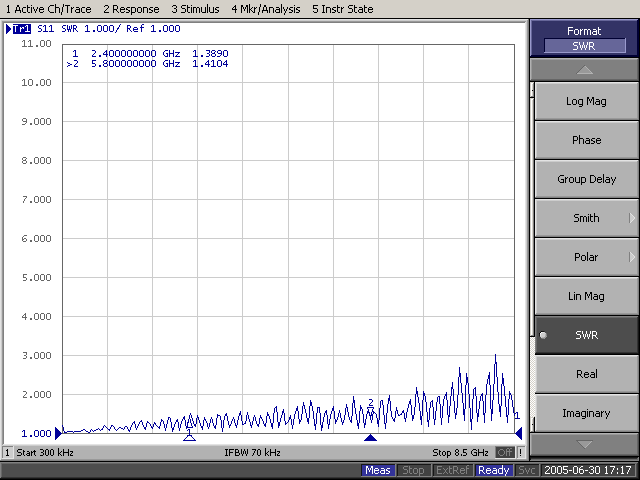Screen dimensions: 640x480
Task: Click the Meas status indicator
Action: coord(378,470)
